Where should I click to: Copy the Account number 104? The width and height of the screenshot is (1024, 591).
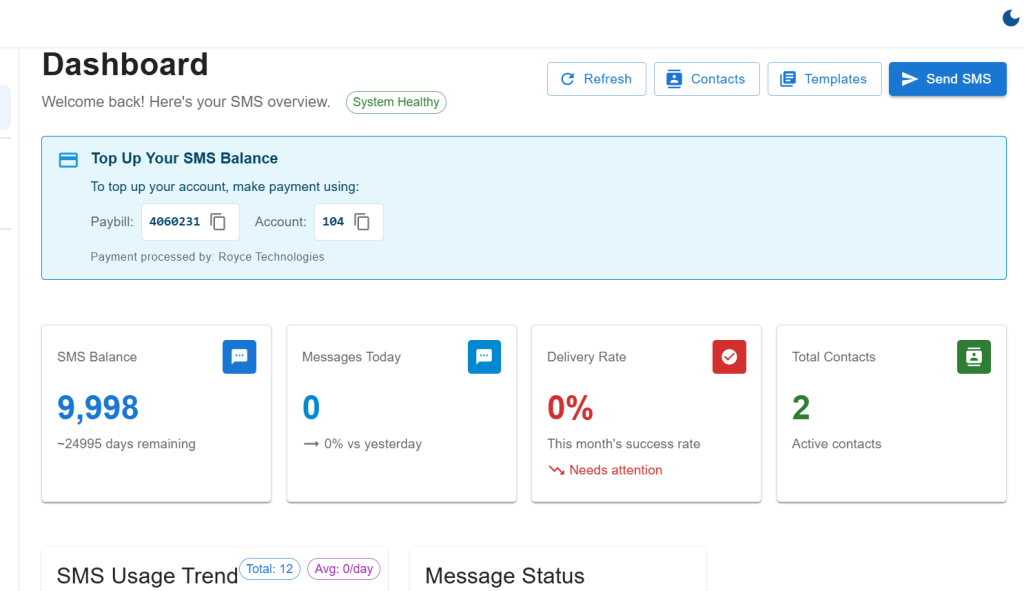point(362,222)
